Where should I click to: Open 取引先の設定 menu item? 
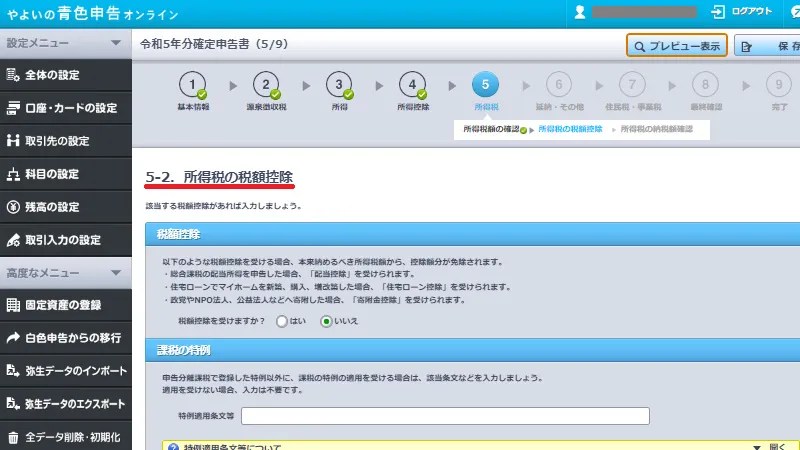pyautogui.click(x=66, y=141)
